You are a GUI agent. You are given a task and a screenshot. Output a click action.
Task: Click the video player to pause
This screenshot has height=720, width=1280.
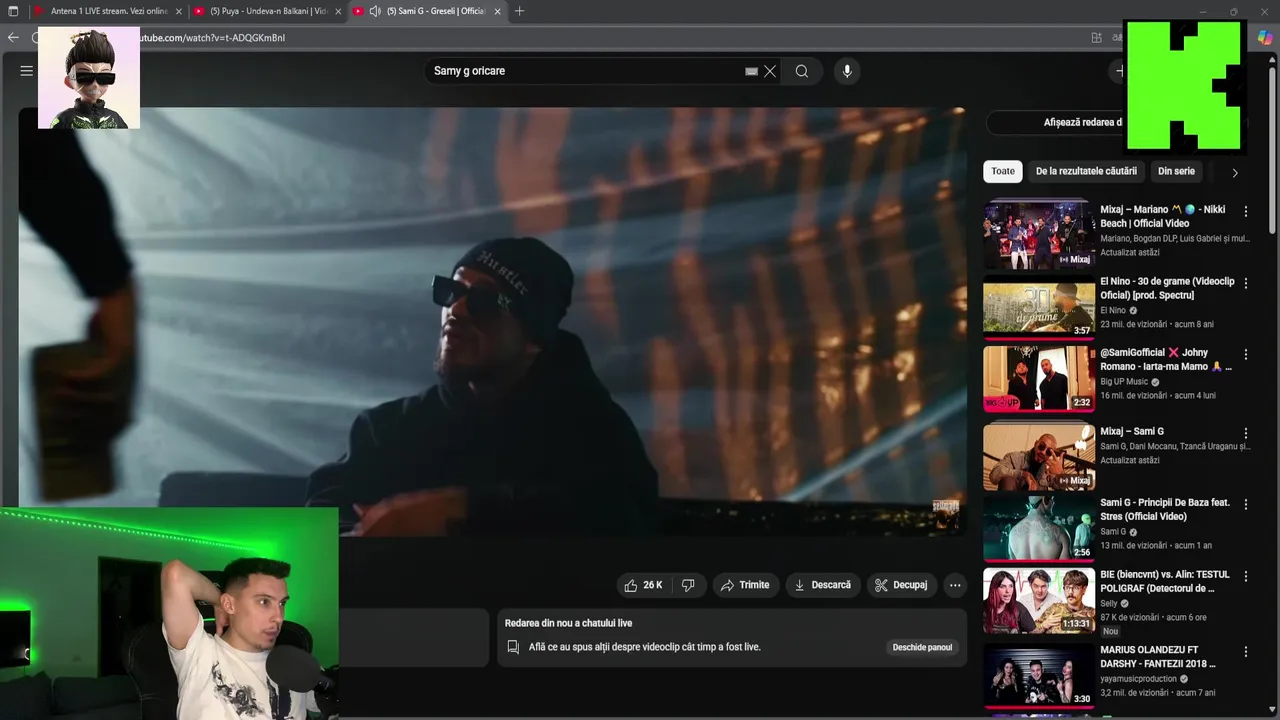tap(492, 320)
